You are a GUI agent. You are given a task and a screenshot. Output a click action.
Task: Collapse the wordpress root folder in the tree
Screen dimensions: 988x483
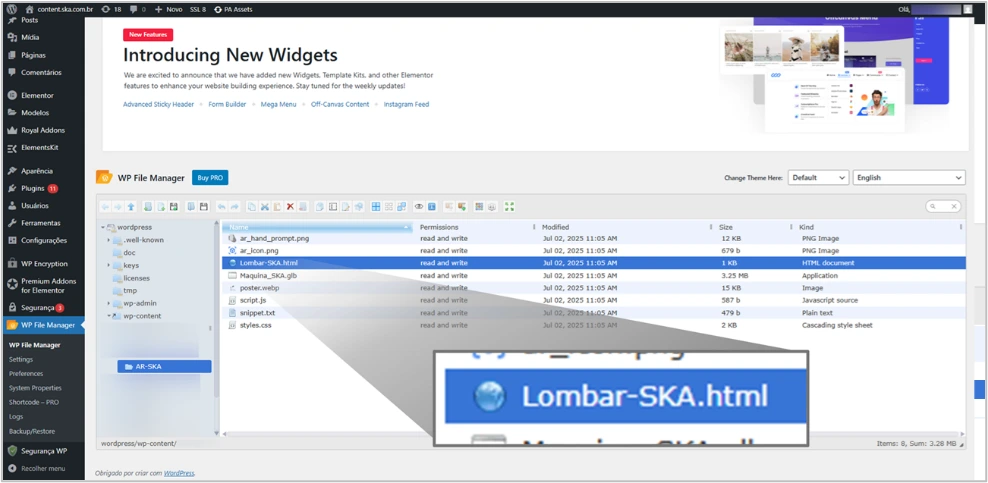102,227
